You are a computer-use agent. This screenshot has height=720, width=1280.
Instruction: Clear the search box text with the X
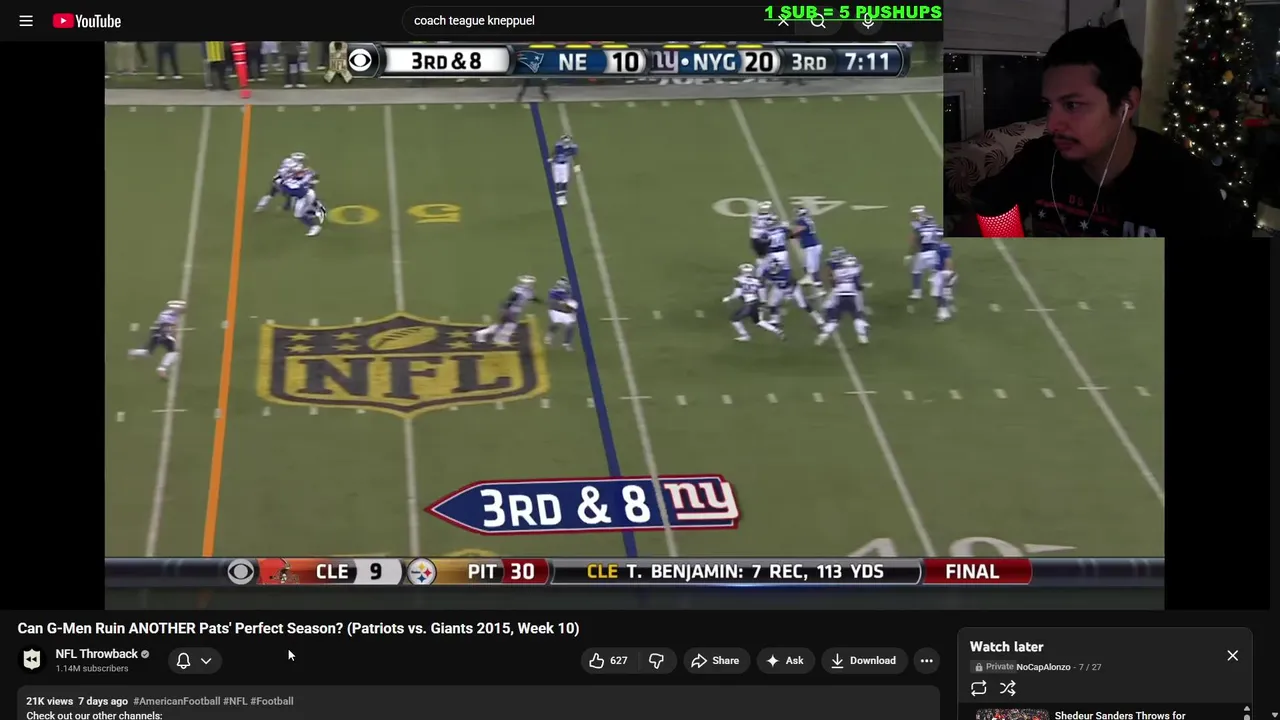tap(783, 20)
